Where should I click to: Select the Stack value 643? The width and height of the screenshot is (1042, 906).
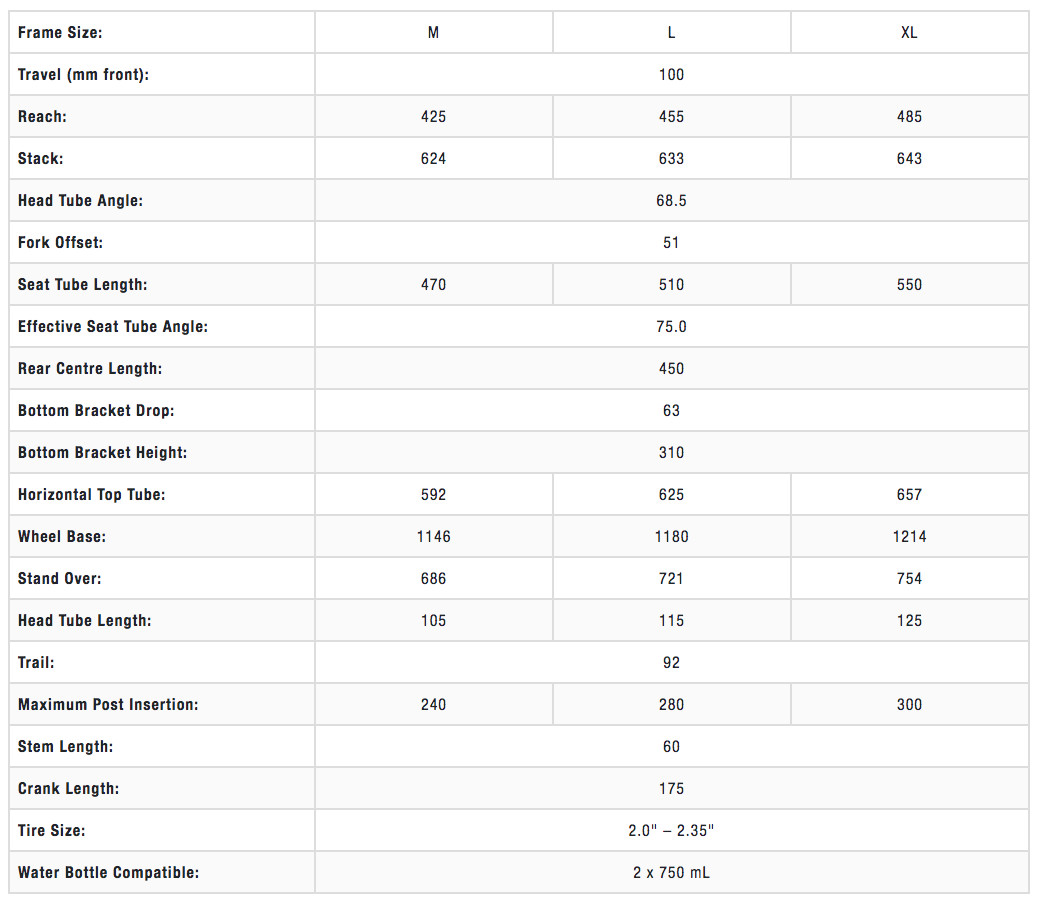click(x=909, y=159)
